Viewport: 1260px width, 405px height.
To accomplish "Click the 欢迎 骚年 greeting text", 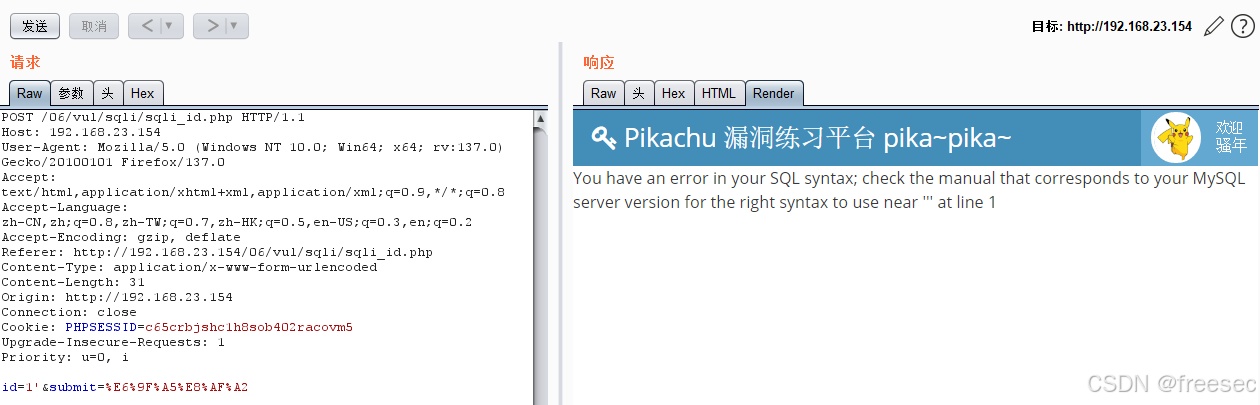I will click(1230, 137).
